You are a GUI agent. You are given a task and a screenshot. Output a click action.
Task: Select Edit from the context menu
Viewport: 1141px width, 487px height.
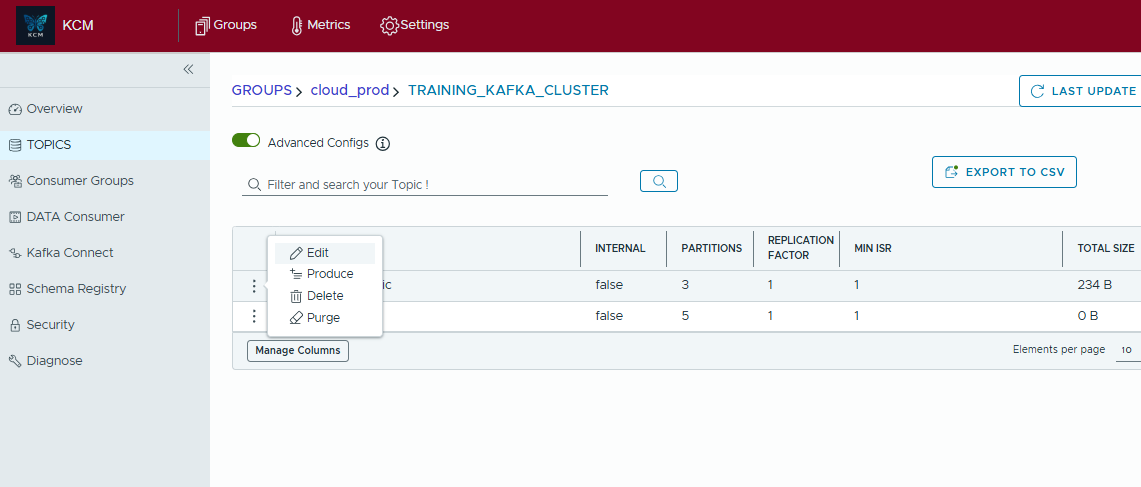click(x=318, y=253)
